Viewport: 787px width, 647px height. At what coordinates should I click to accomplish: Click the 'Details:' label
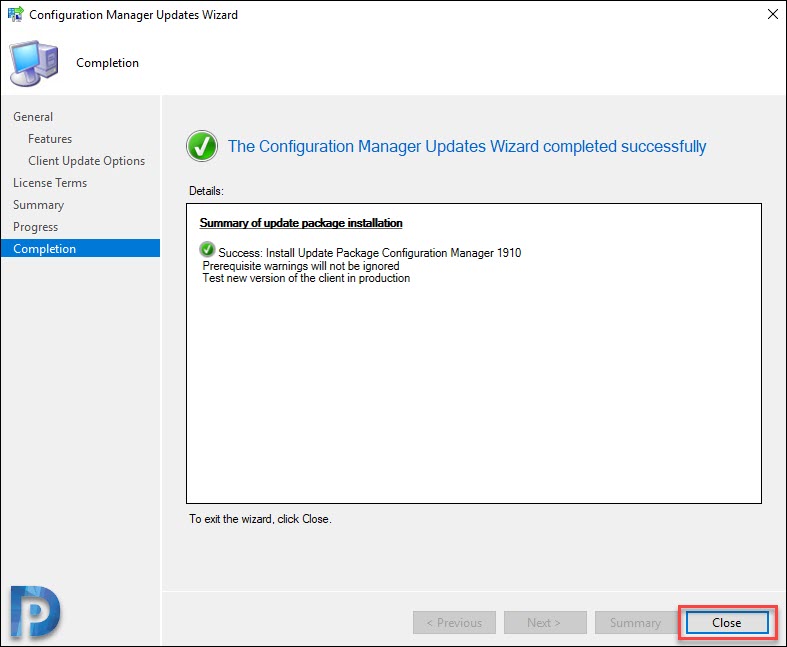[206, 191]
